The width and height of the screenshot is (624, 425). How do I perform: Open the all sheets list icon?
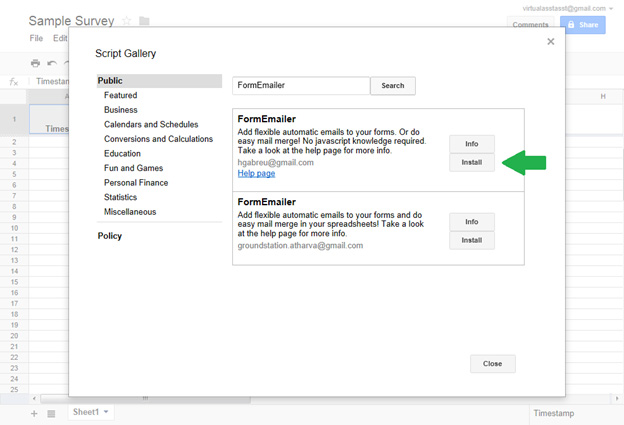(x=51, y=412)
